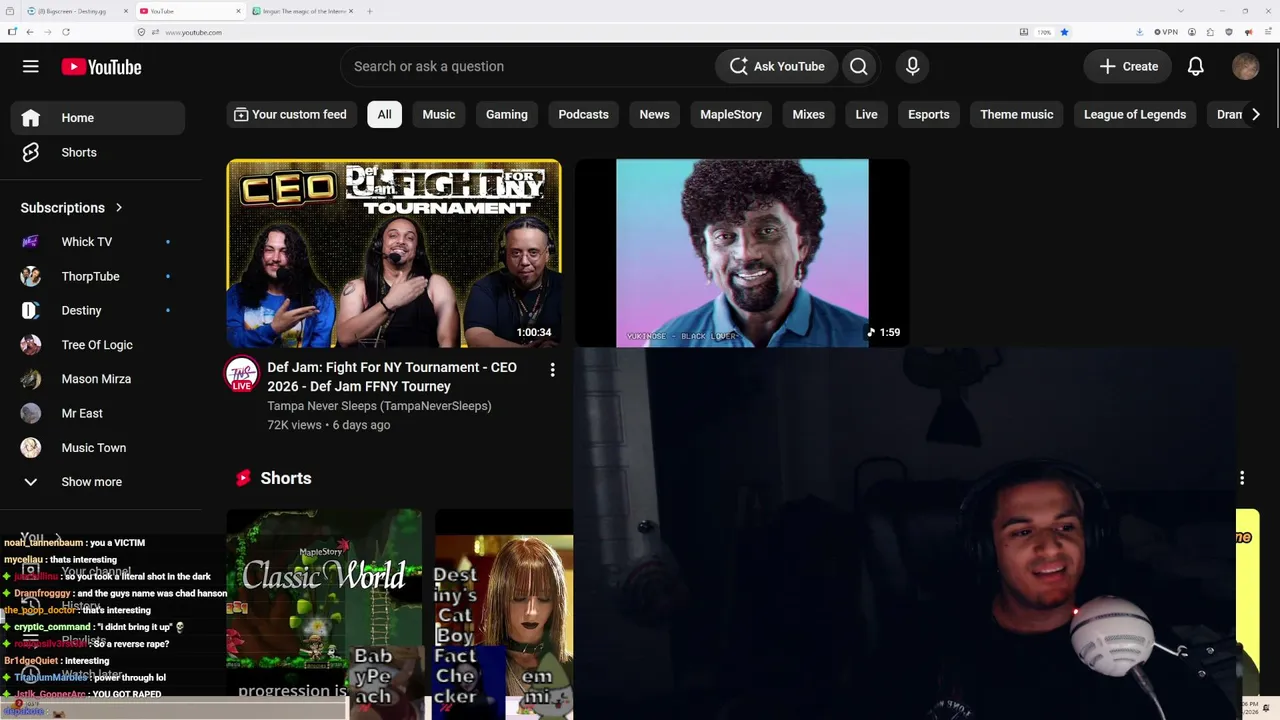Select the Podcasts filter chip
This screenshot has width=1280, height=720.
pyautogui.click(x=583, y=114)
